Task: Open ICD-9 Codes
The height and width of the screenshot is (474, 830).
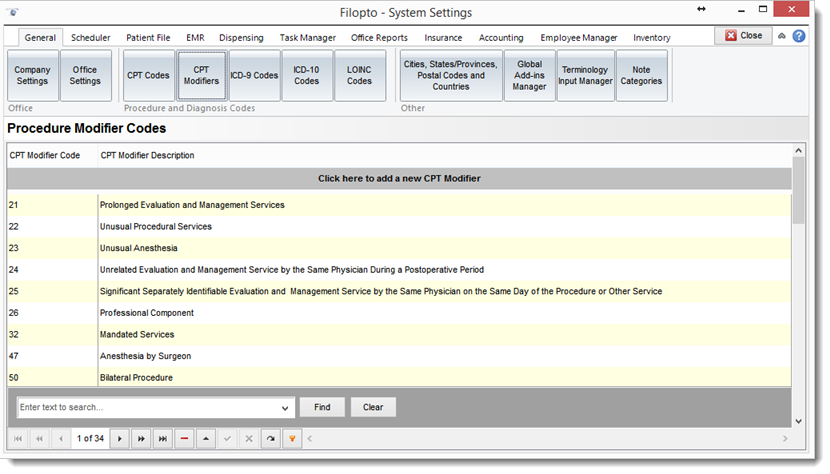Action: (254, 75)
